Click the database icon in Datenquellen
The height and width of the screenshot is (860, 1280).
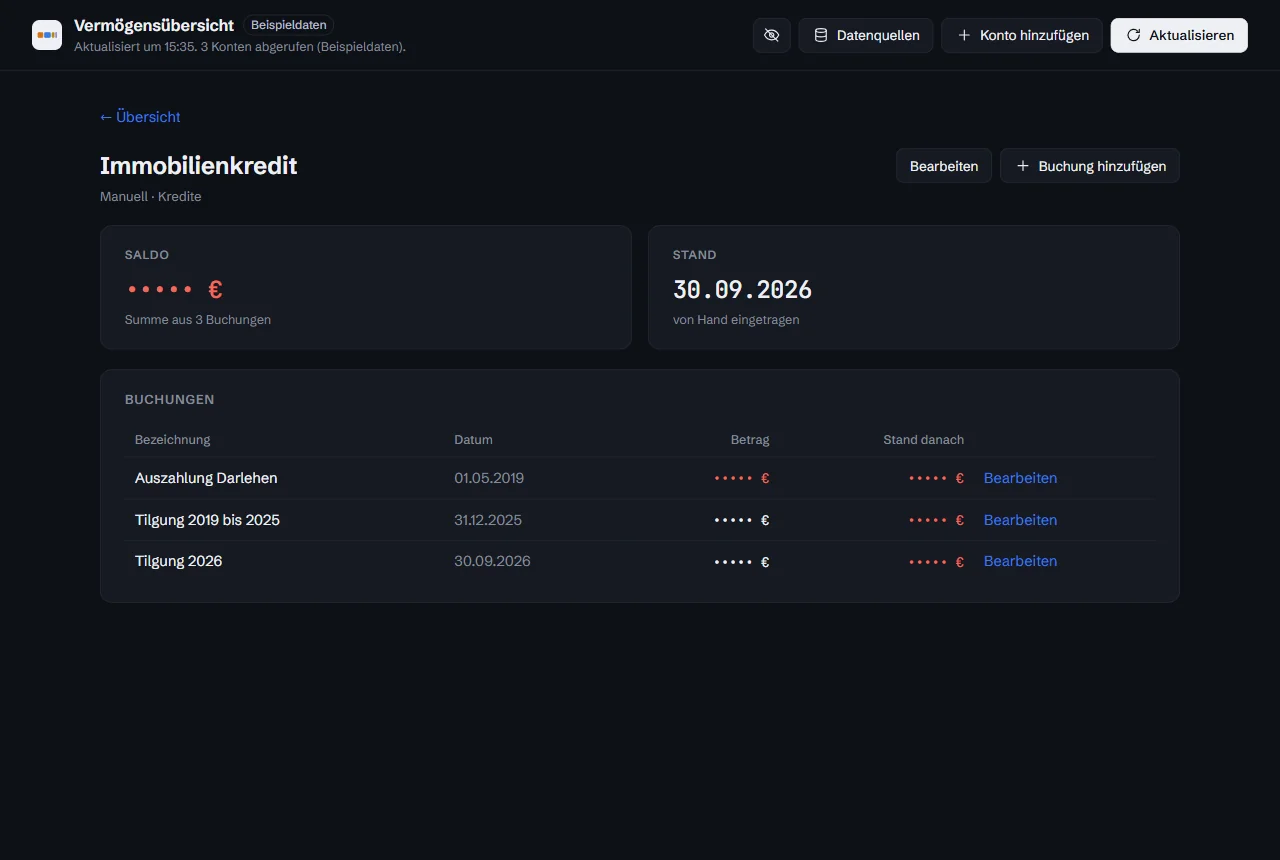[x=821, y=35]
